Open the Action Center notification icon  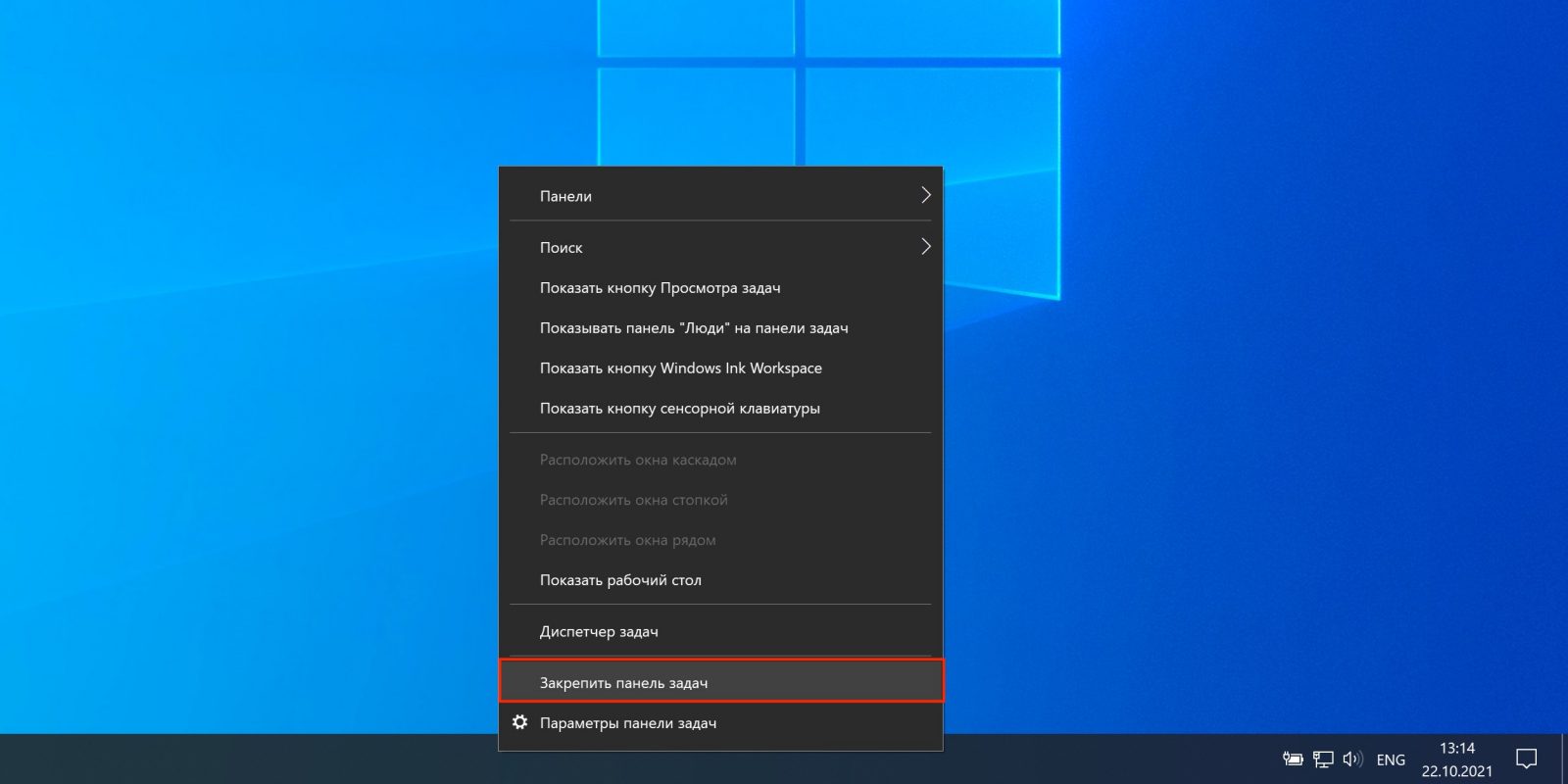[x=1526, y=759]
